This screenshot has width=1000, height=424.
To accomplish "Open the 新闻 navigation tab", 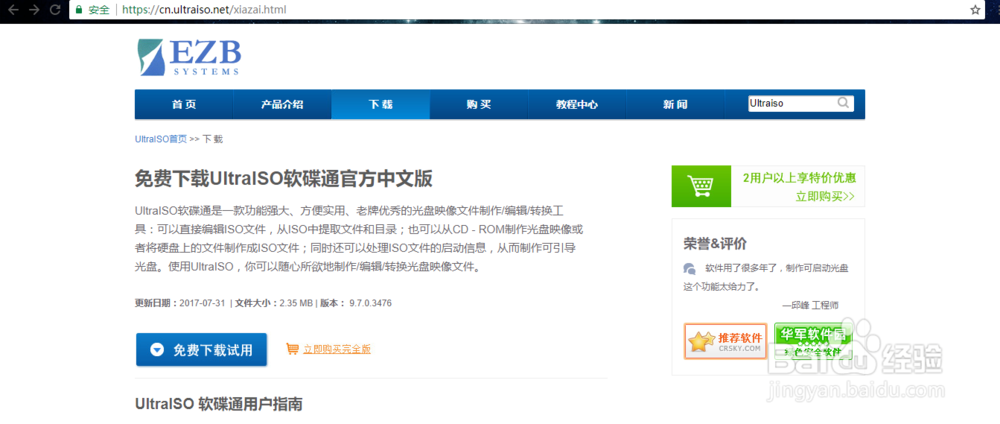I will pyautogui.click(x=675, y=105).
